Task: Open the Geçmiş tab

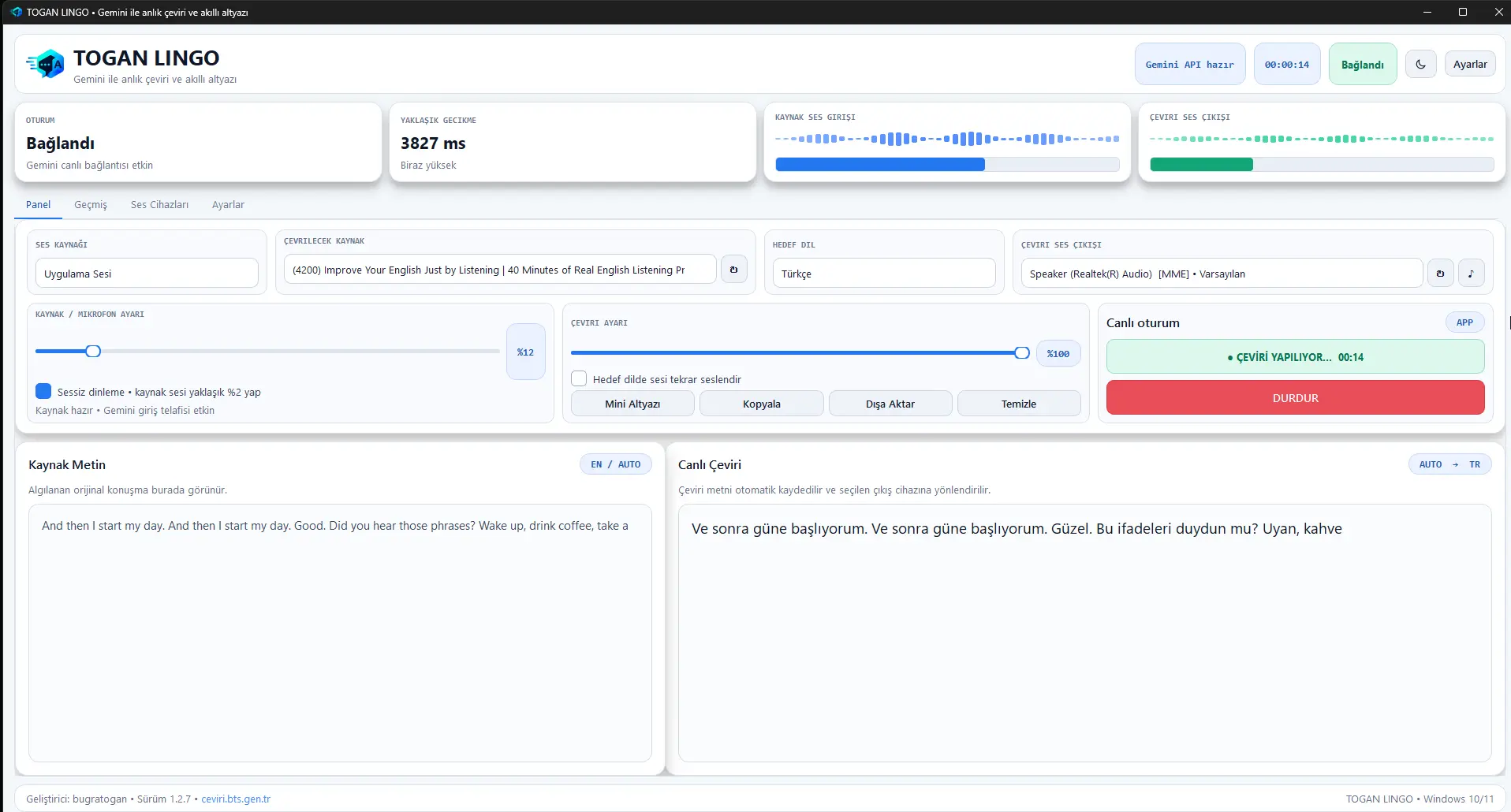Action: pos(91,205)
